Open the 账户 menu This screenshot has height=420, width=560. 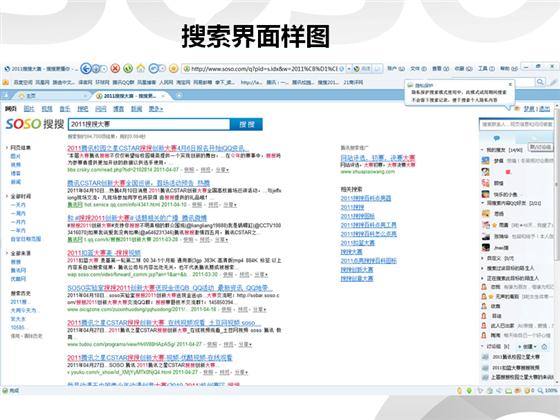[x=396, y=68]
